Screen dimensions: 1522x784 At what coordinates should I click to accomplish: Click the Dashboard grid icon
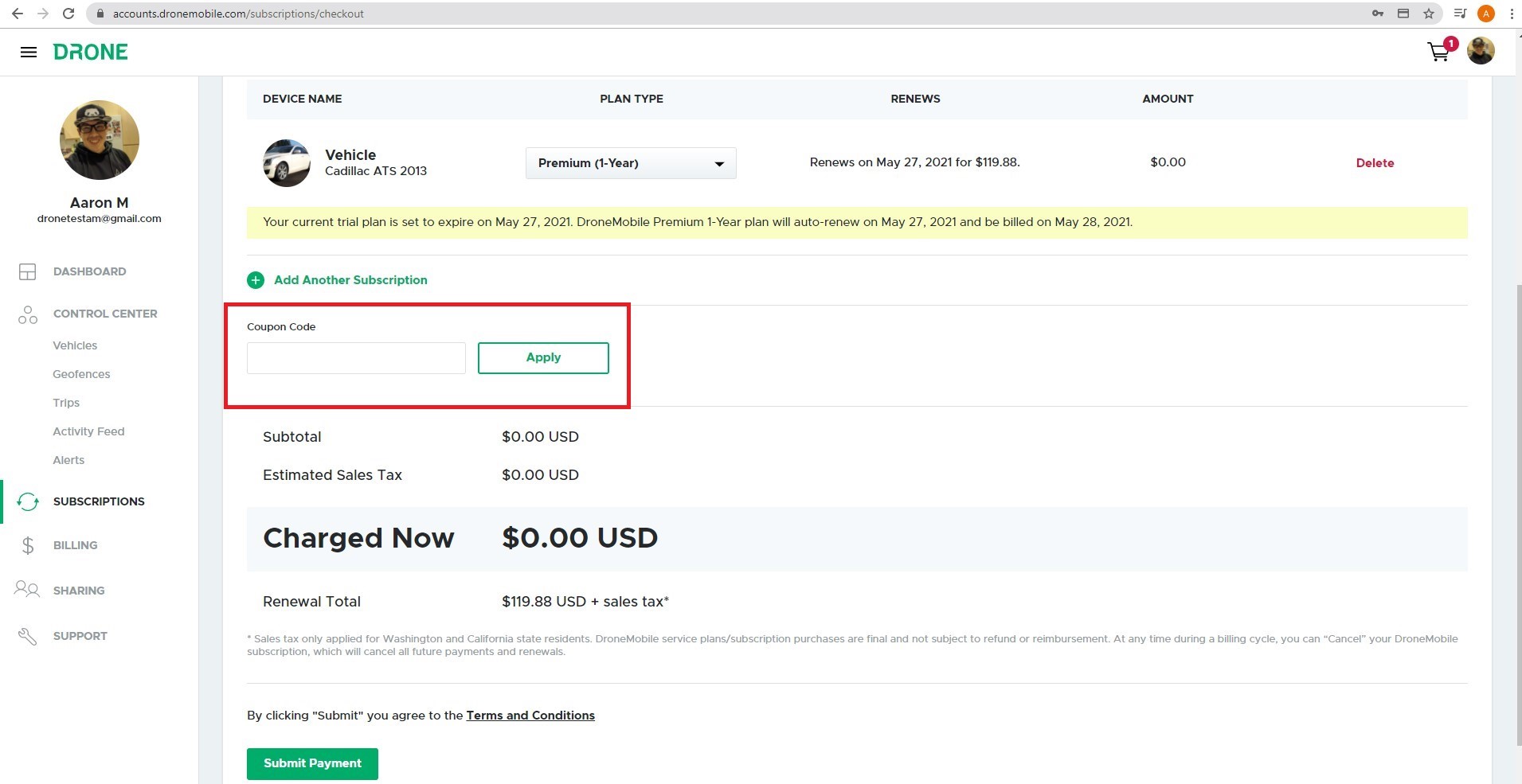point(28,272)
